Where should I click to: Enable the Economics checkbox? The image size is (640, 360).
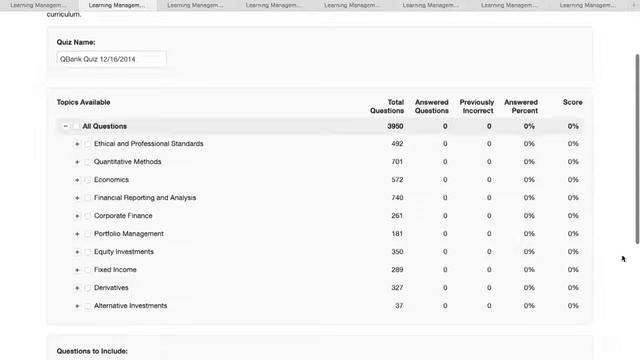coord(87,180)
